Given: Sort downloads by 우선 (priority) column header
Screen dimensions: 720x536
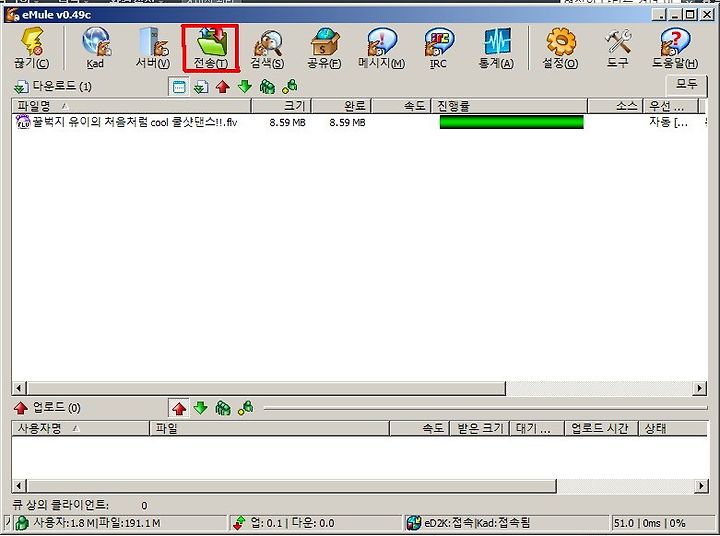Looking at the screenshot, I should 671,106.
